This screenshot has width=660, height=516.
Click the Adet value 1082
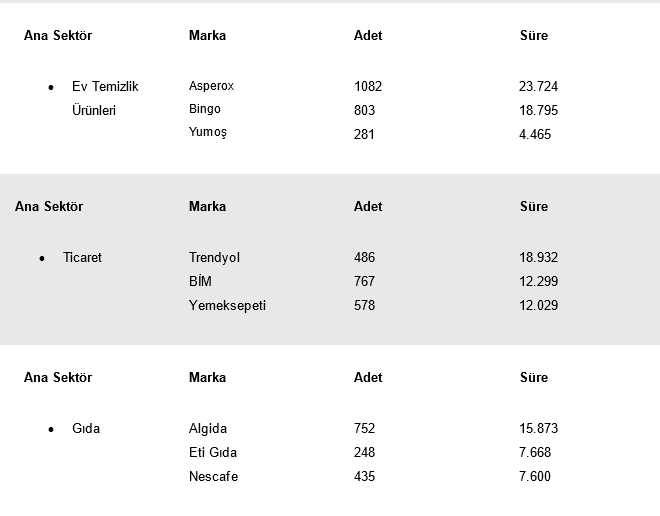click(x=368, y=86)
